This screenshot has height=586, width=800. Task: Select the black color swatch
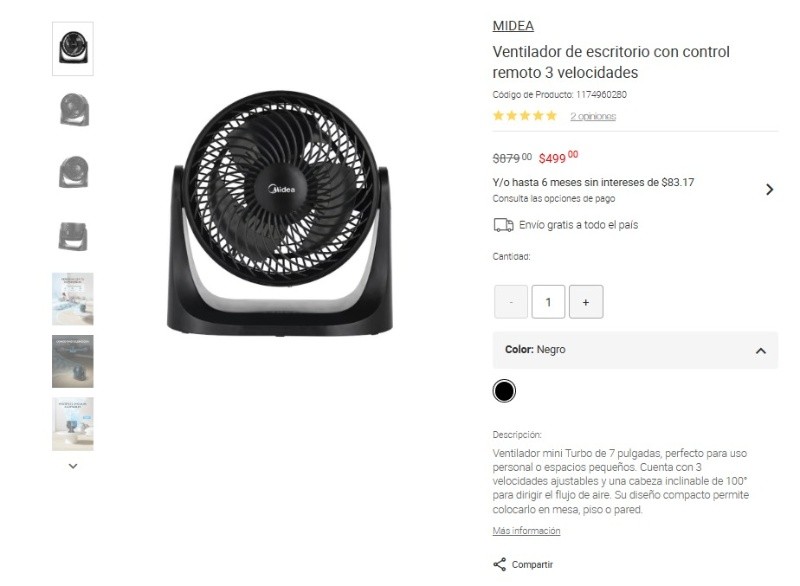coord(504,391)
